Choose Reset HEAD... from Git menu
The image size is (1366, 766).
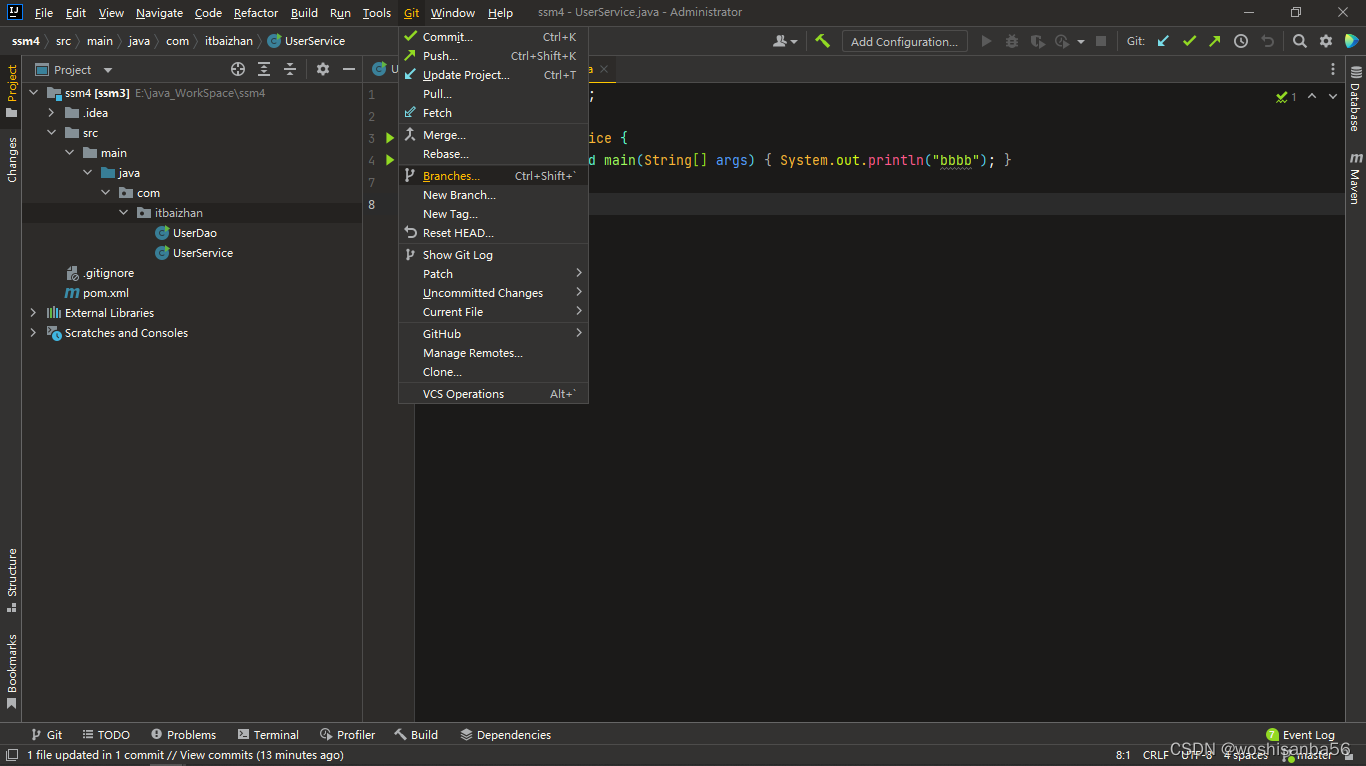point(493,233)
